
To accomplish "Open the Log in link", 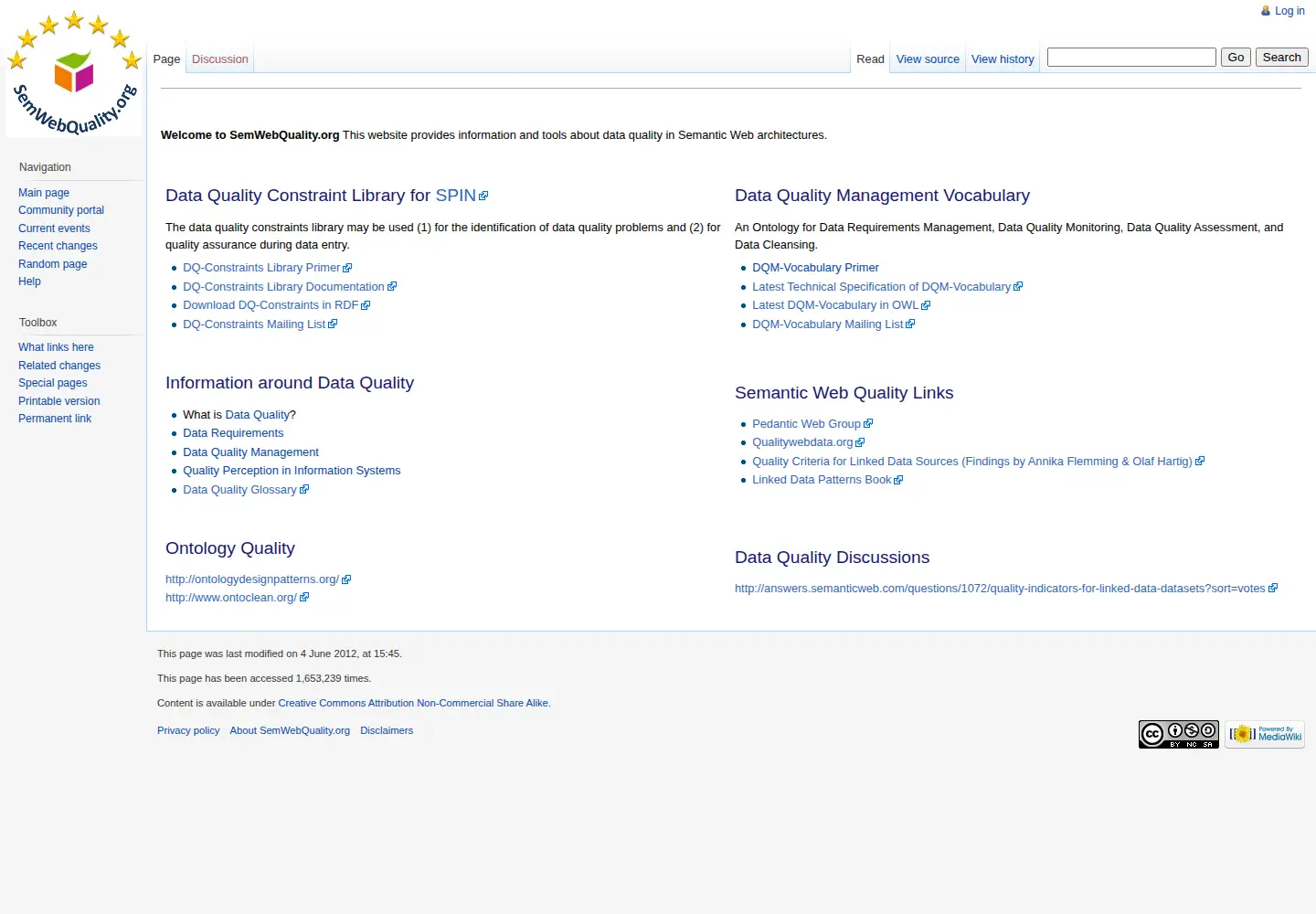I will coord(1289,11).
